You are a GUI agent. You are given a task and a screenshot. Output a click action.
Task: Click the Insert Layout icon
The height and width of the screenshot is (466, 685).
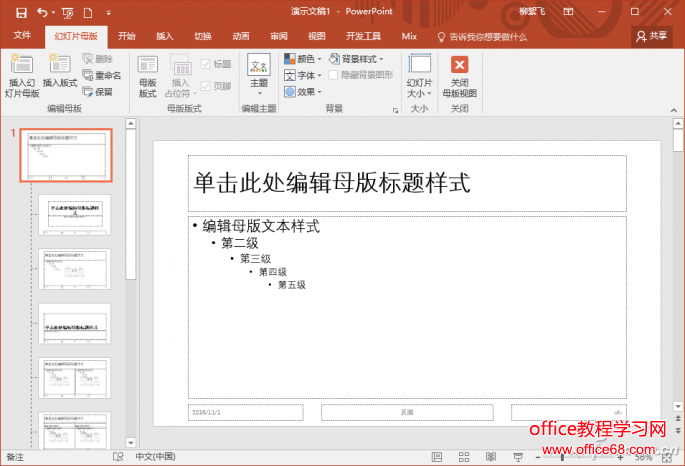tap(60, 66)
